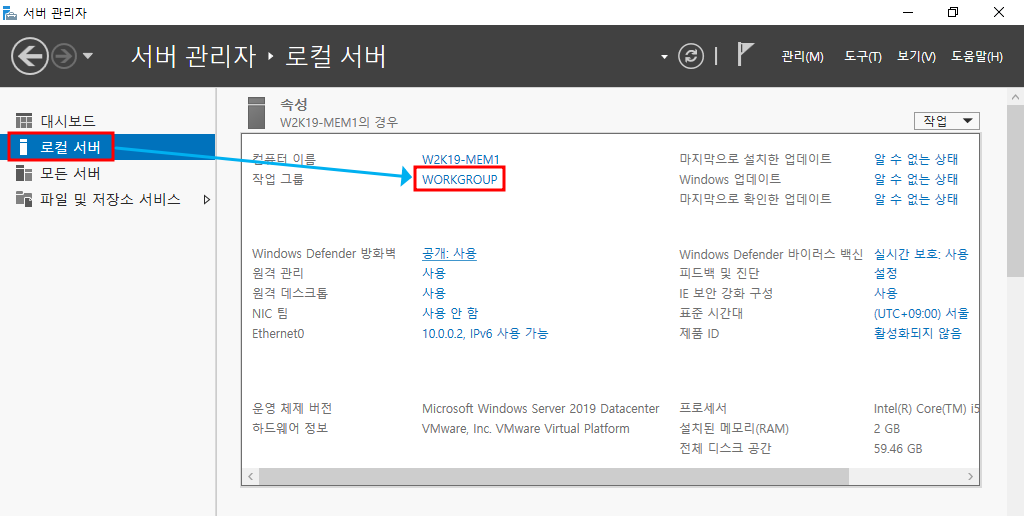Screen dimensions: 1024x516
Task: Click the WORKGROUP link
Action: click(x=460, y=179)
